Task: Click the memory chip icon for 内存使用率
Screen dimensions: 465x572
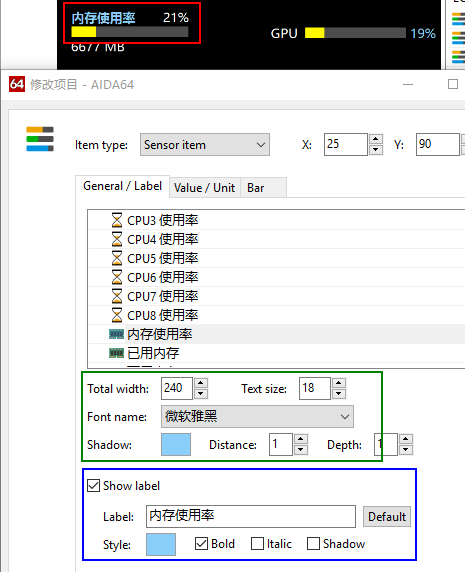Action: tap(117, 334)
